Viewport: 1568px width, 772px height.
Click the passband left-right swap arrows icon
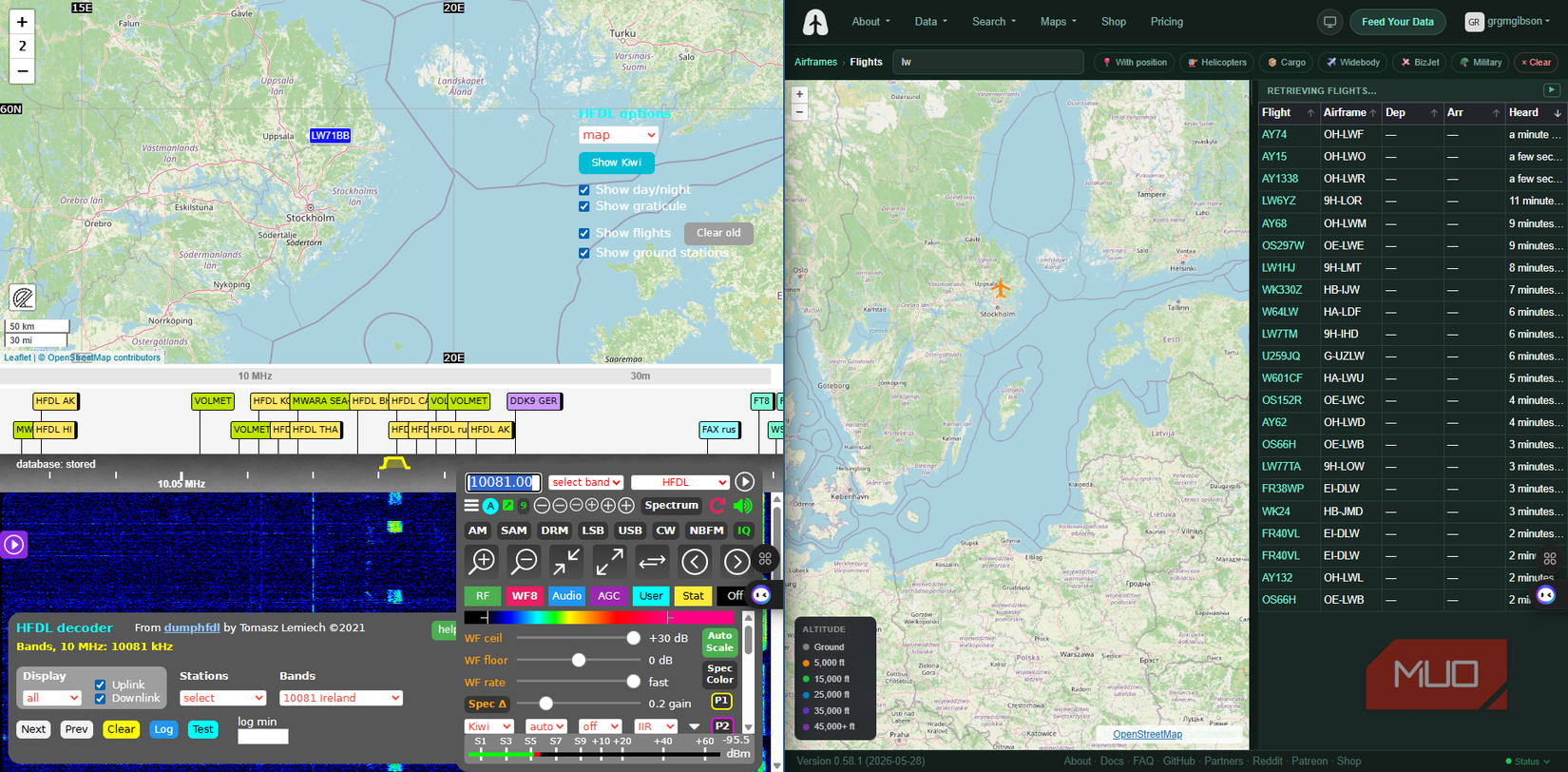tap(652, 561)
